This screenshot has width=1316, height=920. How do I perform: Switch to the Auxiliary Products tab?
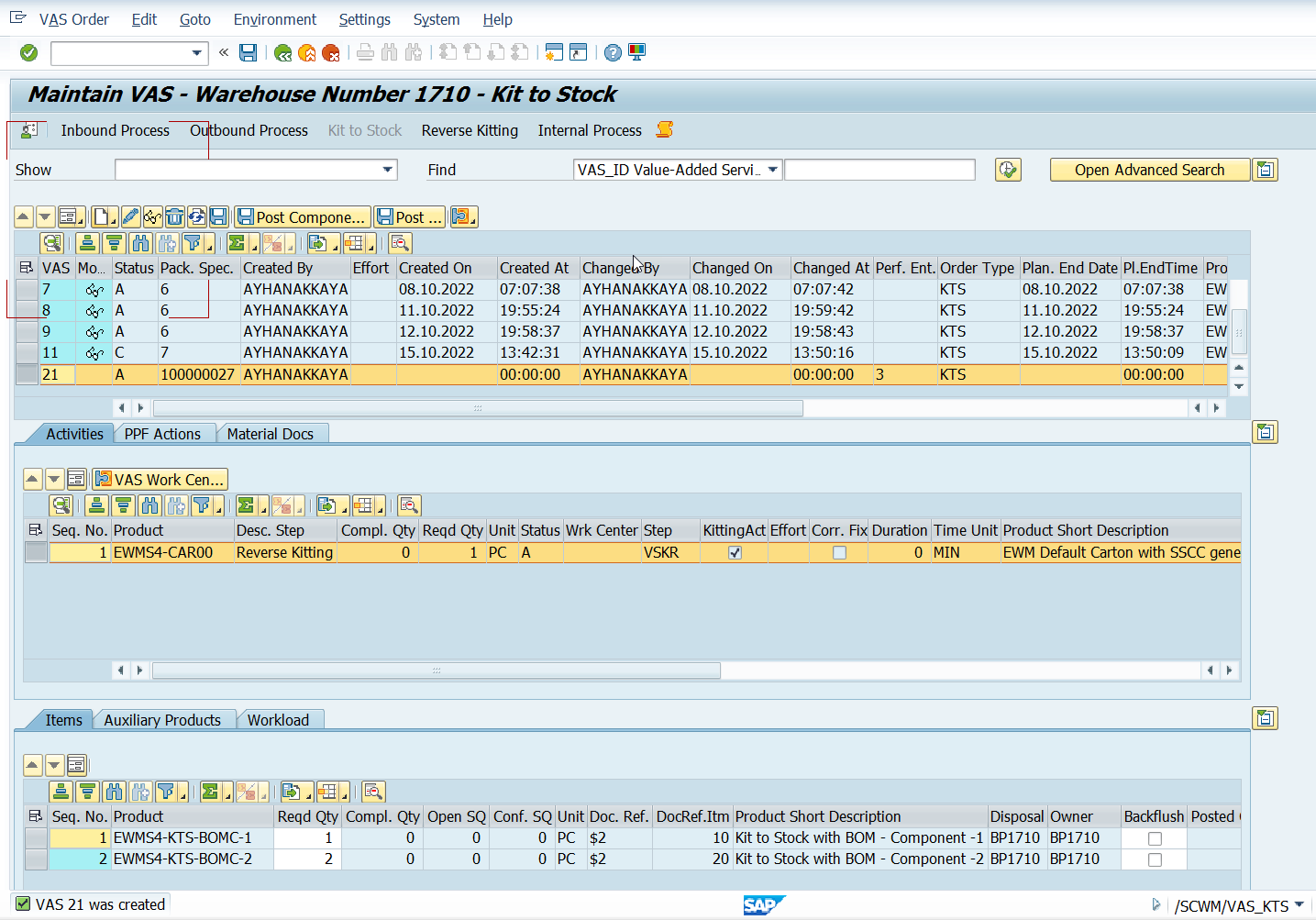pos(162,720)
